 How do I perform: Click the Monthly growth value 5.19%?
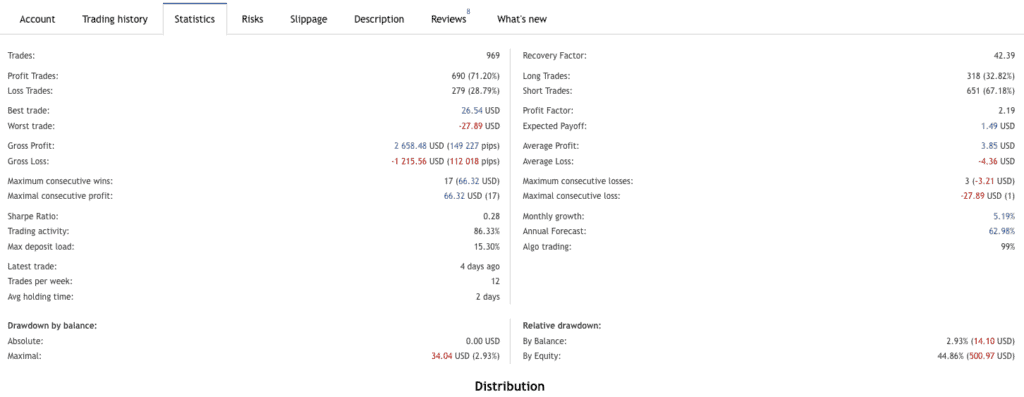click(x=1004, y=216)
